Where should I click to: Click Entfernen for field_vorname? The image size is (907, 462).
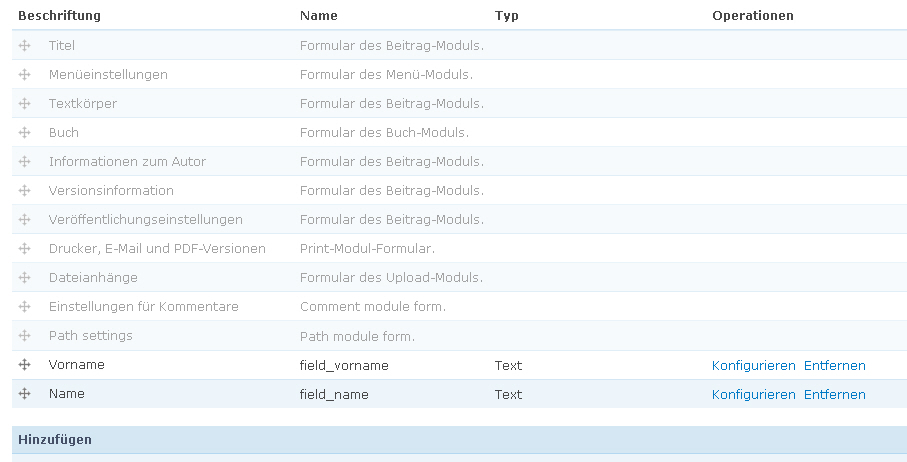coord(834,366)
